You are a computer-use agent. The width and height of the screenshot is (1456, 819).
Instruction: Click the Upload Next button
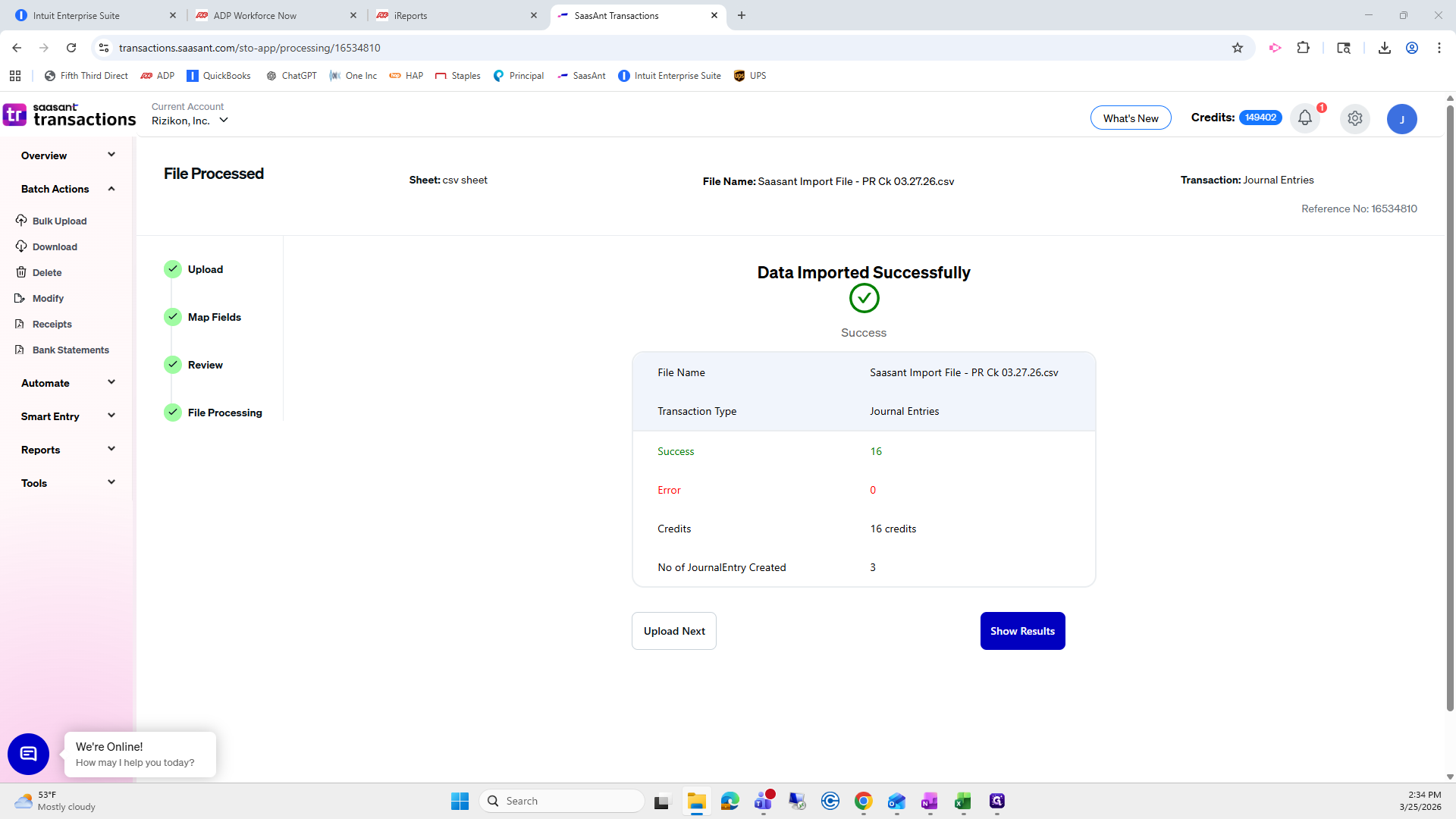[x=673, y=631]
